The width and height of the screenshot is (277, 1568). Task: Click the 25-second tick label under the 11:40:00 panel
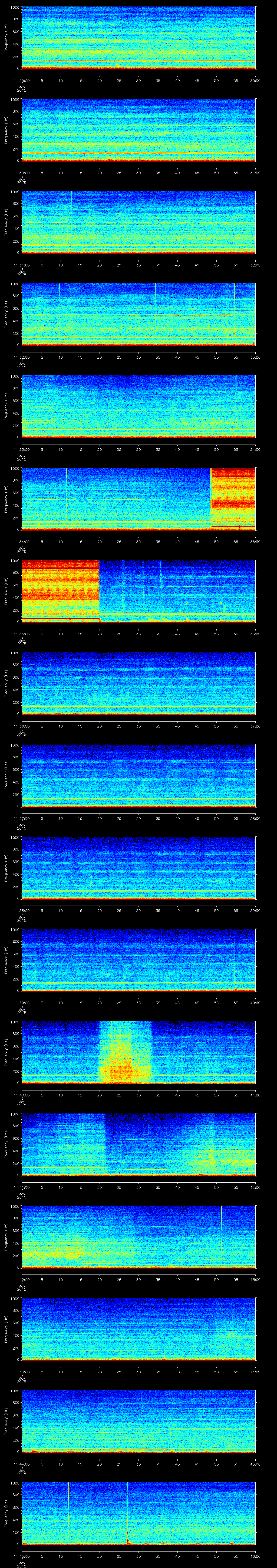click(x=119, y=1095)
